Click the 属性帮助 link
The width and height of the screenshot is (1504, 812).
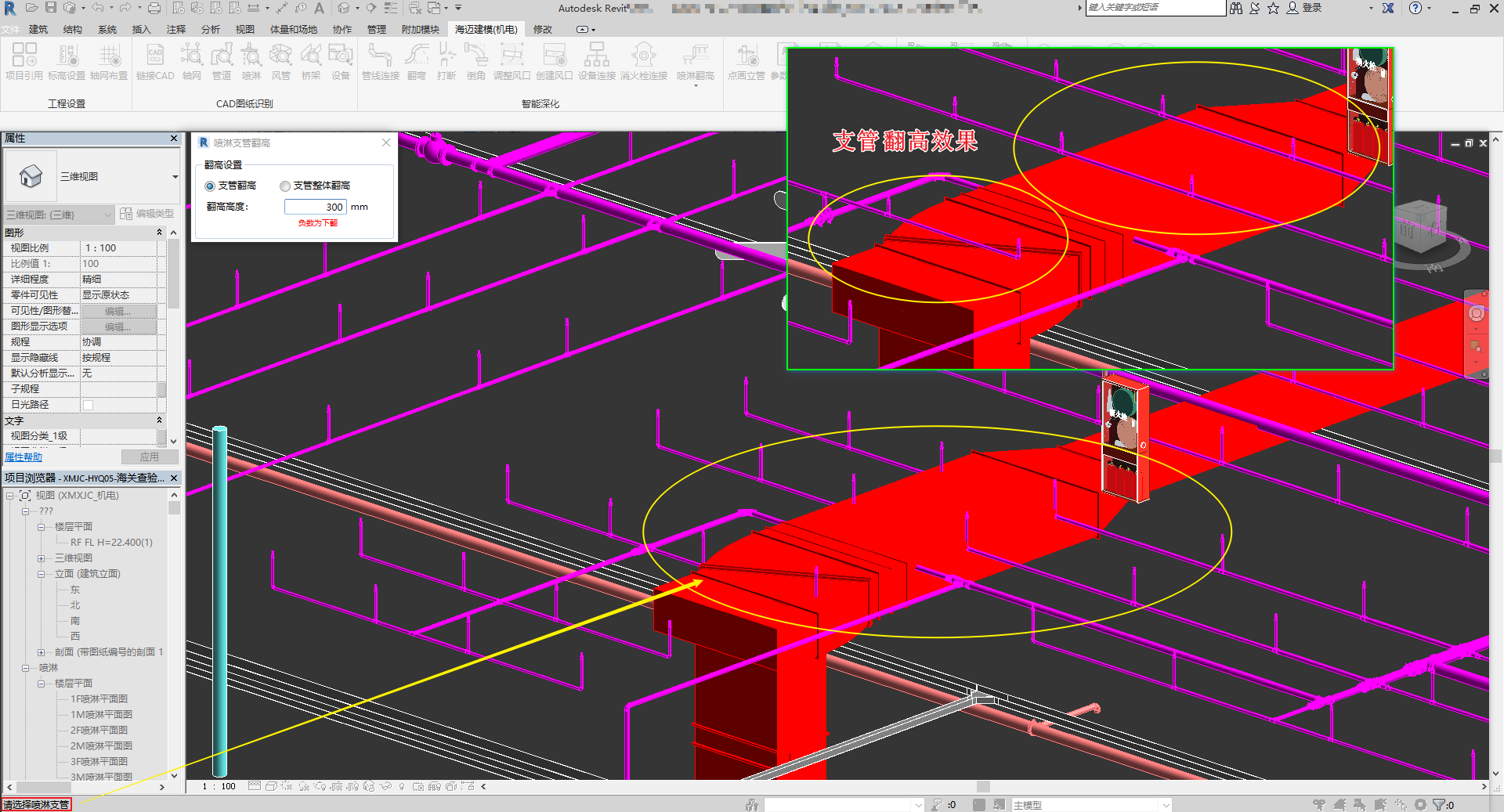coord(23,457)
